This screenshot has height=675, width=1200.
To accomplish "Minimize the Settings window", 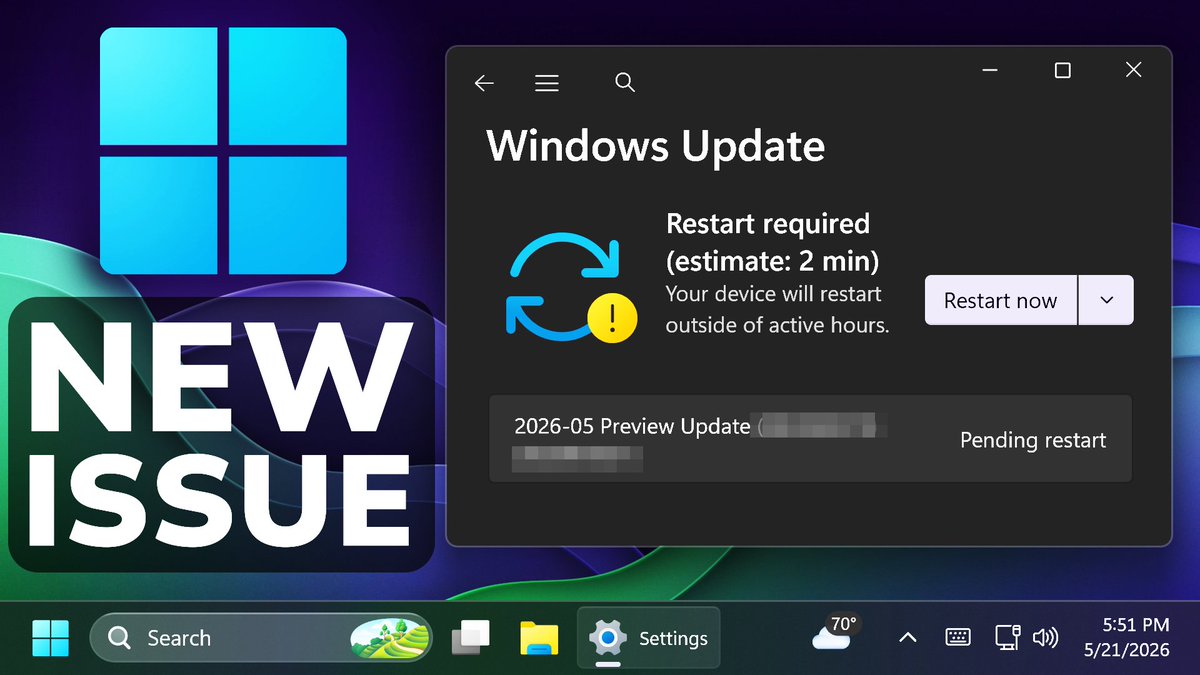I will [x=990, y=70].
